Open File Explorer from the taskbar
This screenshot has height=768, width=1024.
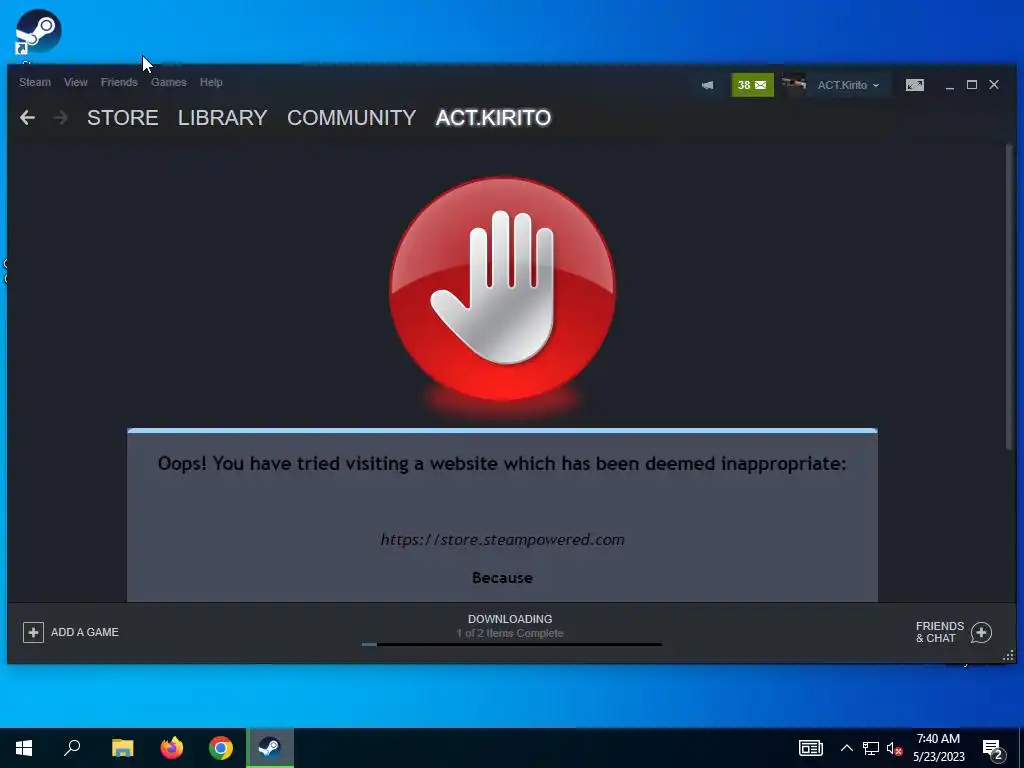[x=123, y=748]
